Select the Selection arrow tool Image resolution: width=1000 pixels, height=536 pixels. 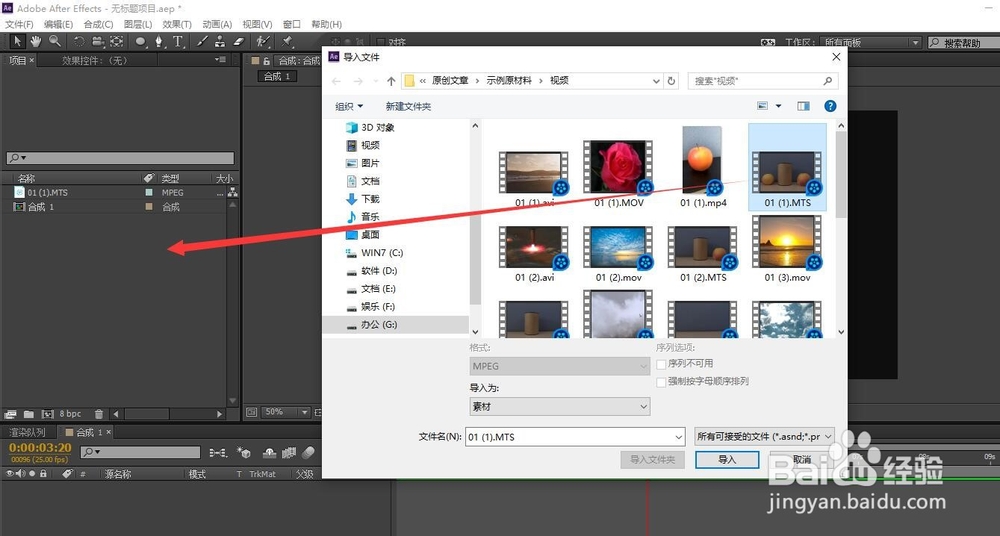(17, 41)
